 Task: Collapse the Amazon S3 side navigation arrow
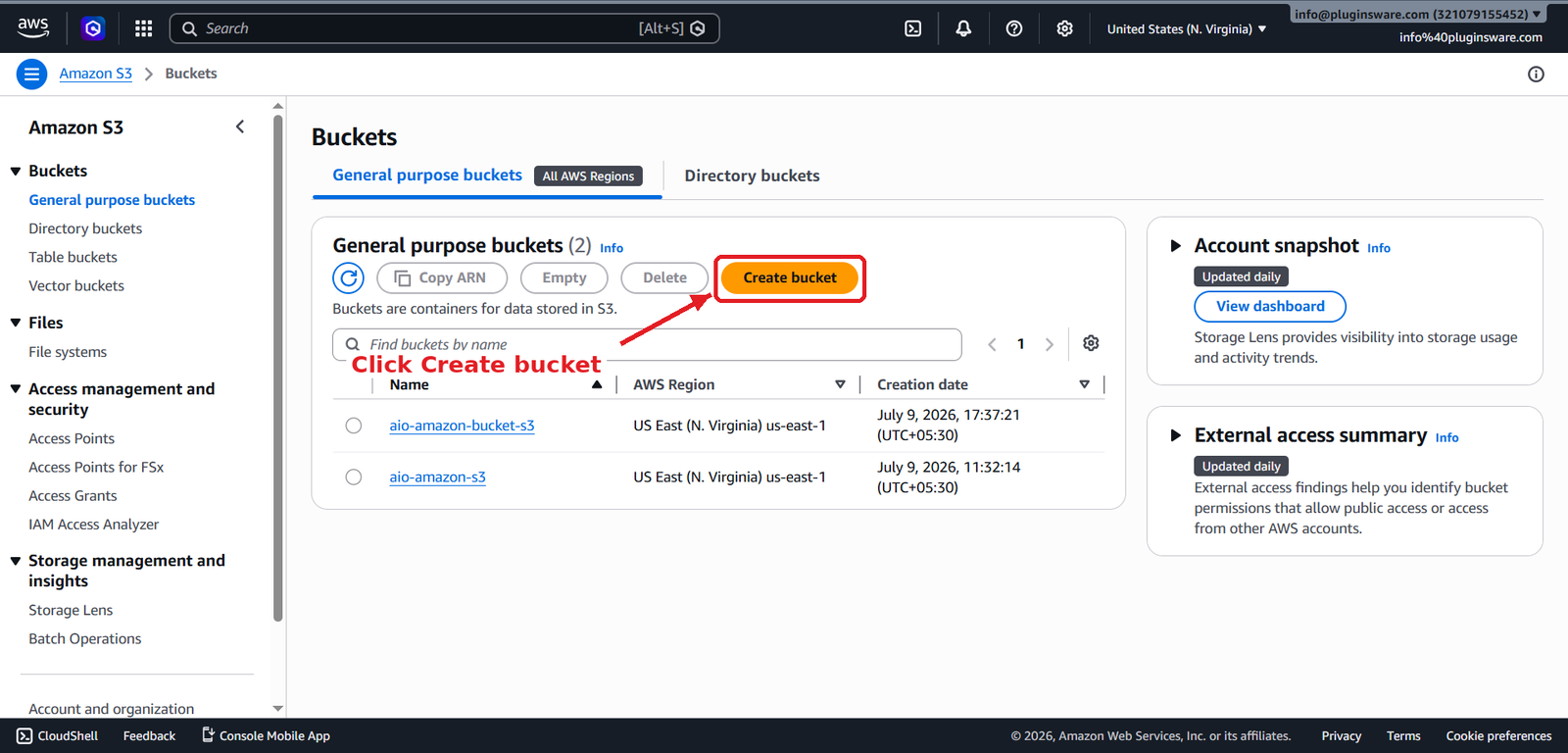pyautogui.click(x=240, y=126)
